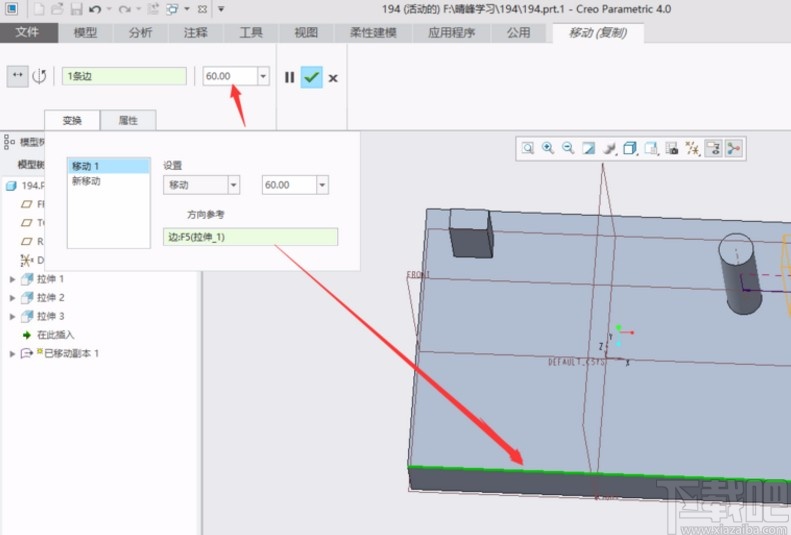Switch to the 公用 ribbon tab
The image size is (791, 535).
click(519, 33)
